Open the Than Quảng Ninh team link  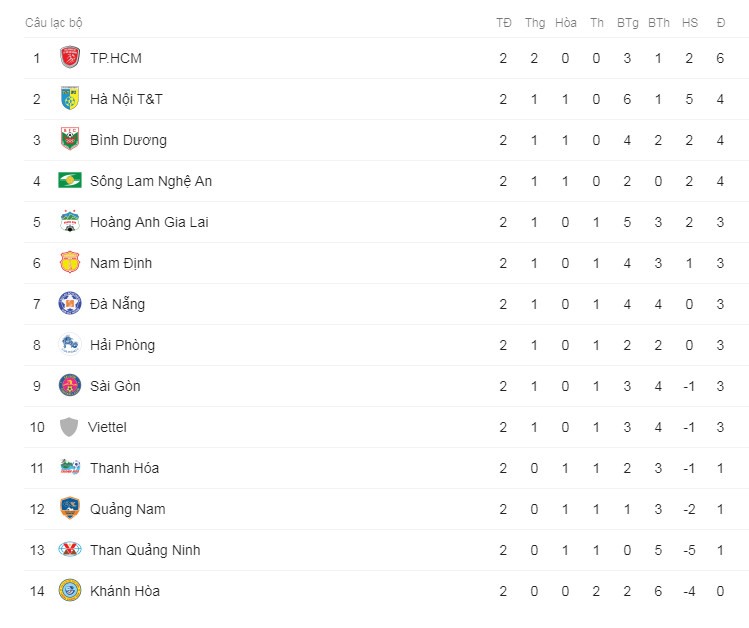(145, 550)
